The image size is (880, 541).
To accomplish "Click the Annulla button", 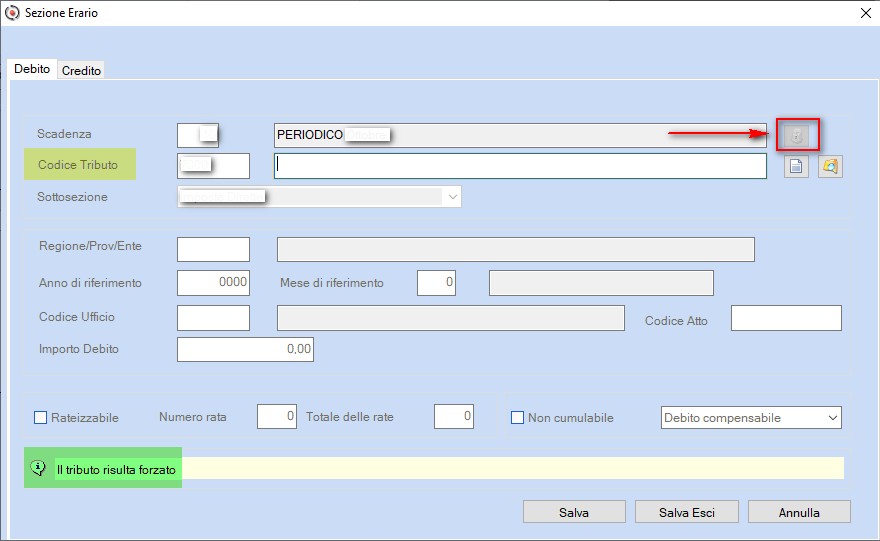I will (x=799, y=512).
